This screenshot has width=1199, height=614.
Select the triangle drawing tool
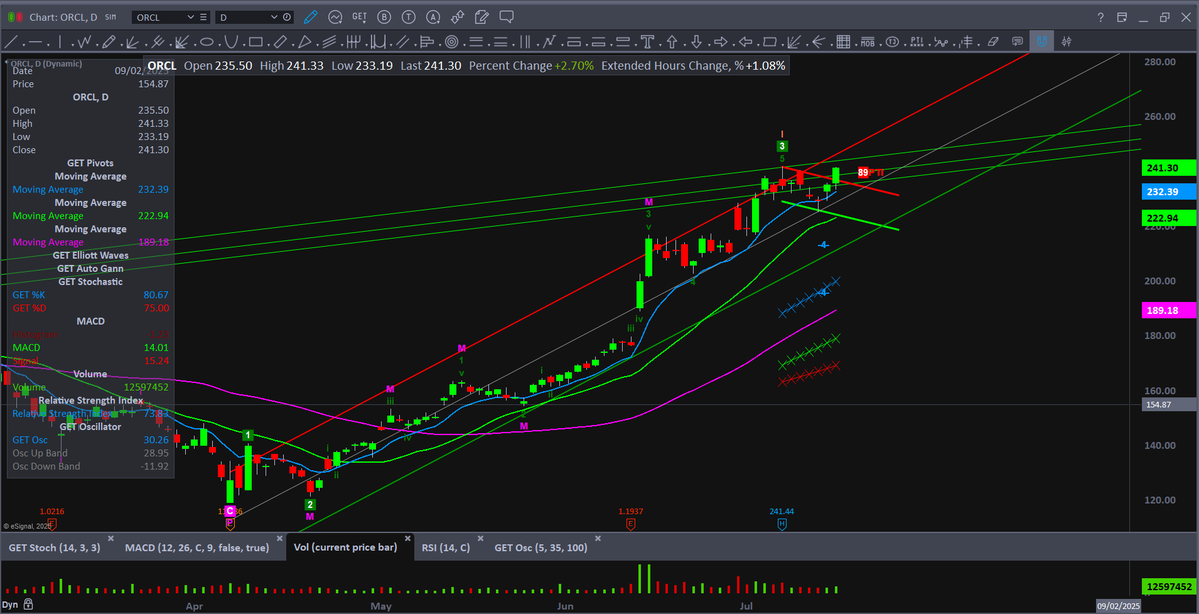[304, 41]
